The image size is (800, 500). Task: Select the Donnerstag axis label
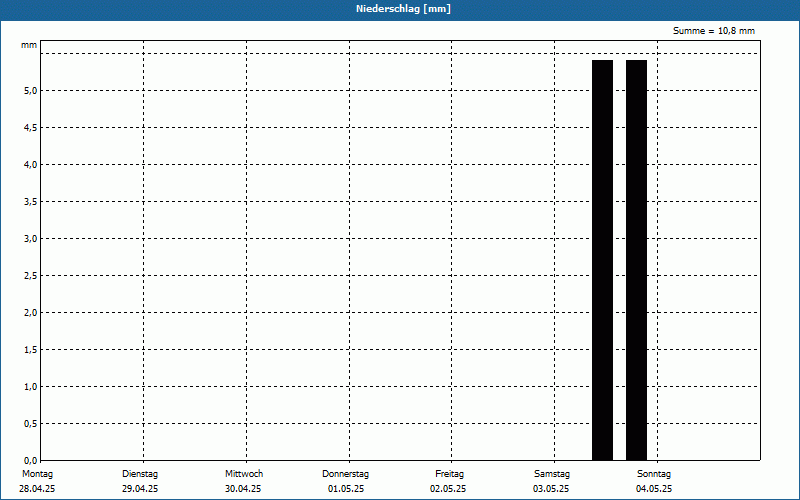coord(345,474)
